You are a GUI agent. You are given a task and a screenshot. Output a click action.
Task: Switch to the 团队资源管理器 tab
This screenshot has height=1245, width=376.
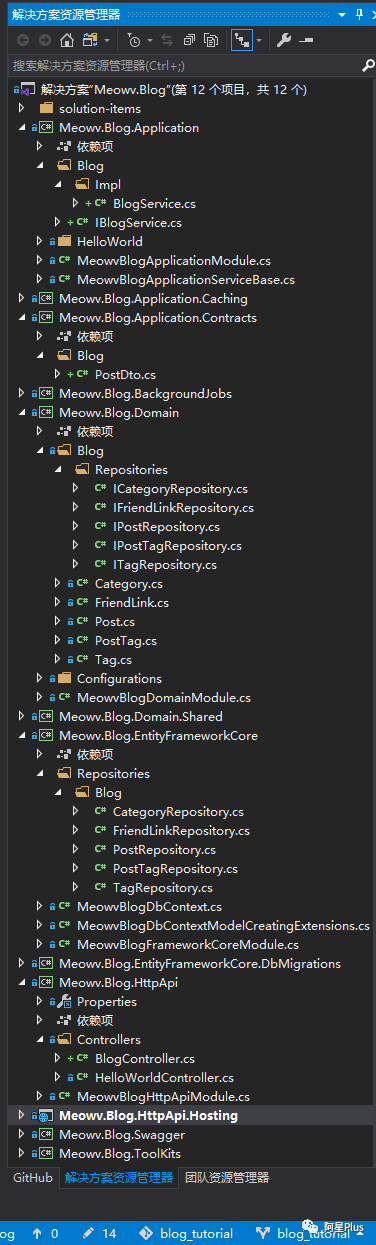227,1177
